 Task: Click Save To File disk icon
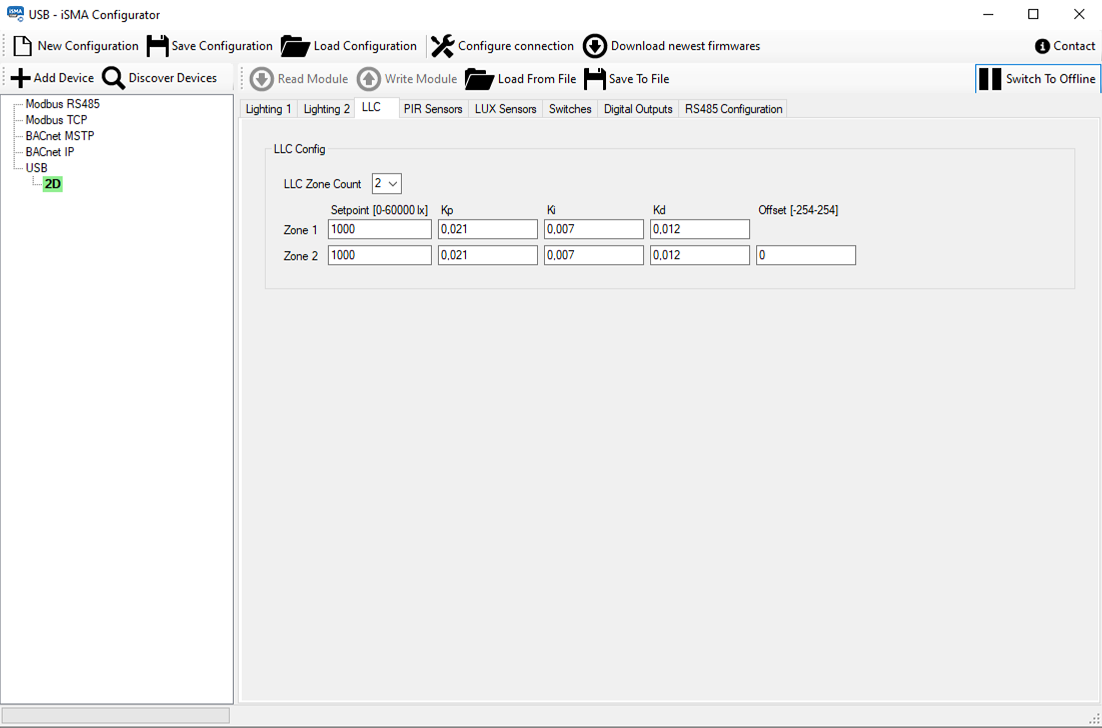coord(595,79)
